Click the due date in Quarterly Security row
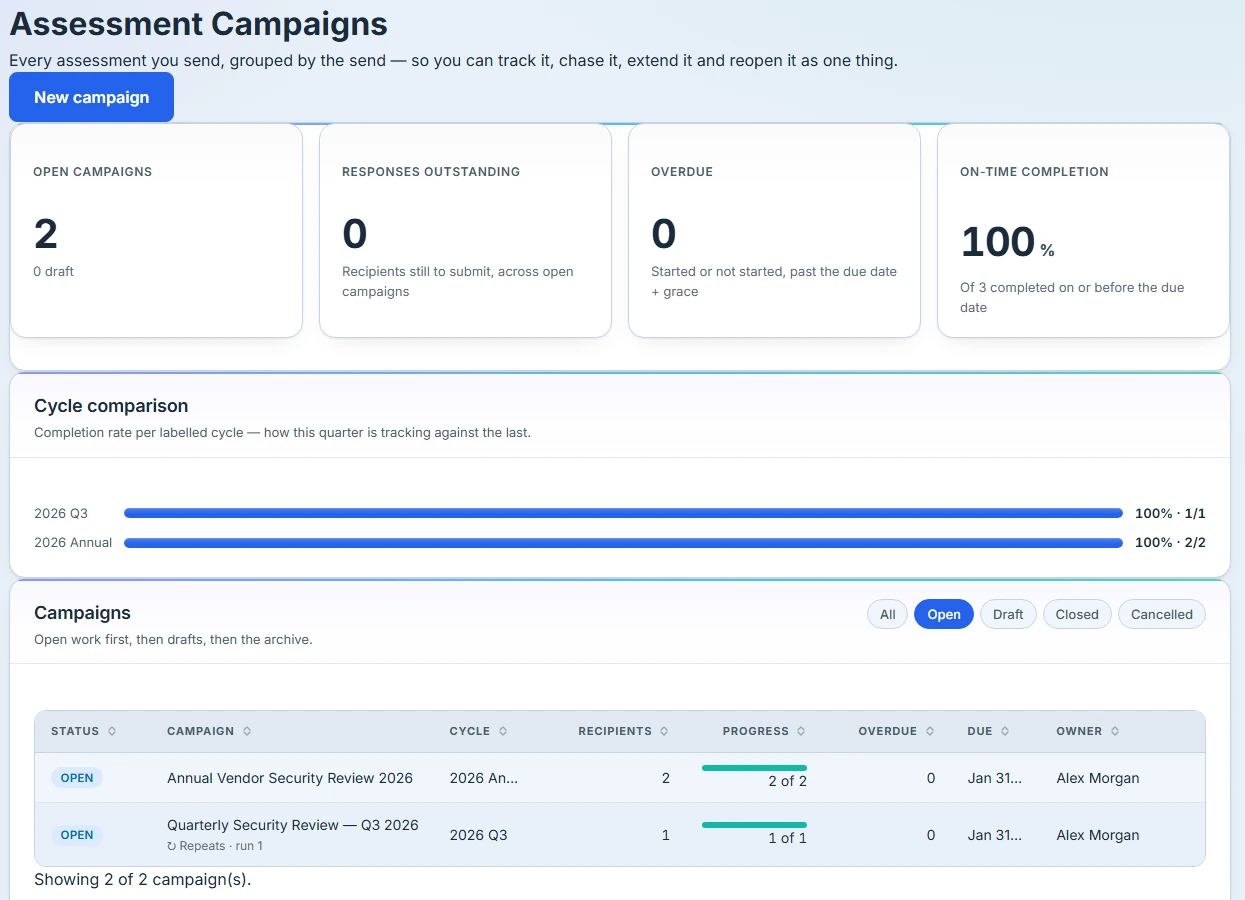This screenshot has width=1245, height=900. click(995, 835)
